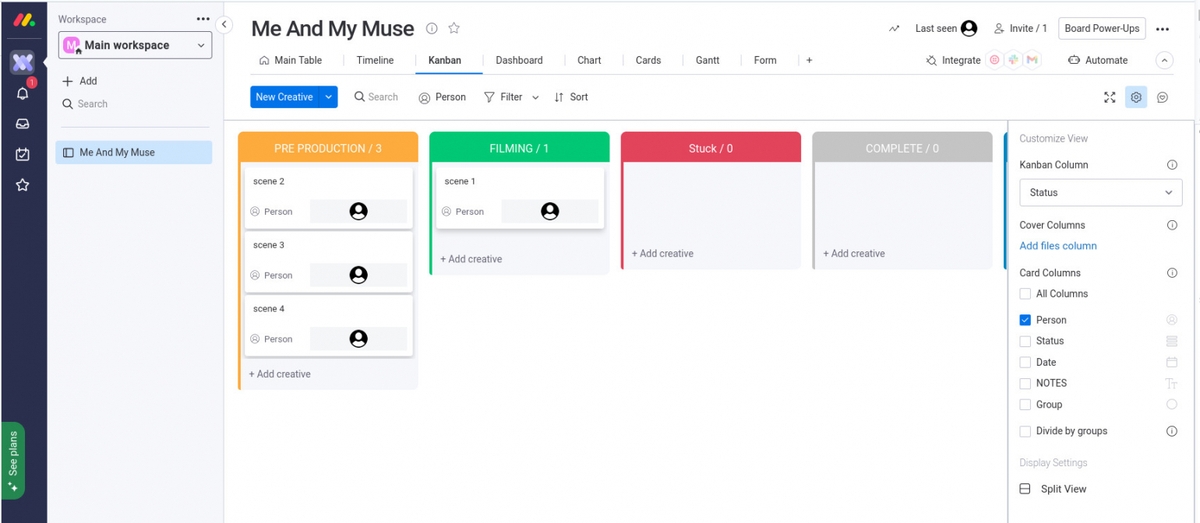
Task: Click the Board Power-Ups button
Action: [x=1101, y=28]
